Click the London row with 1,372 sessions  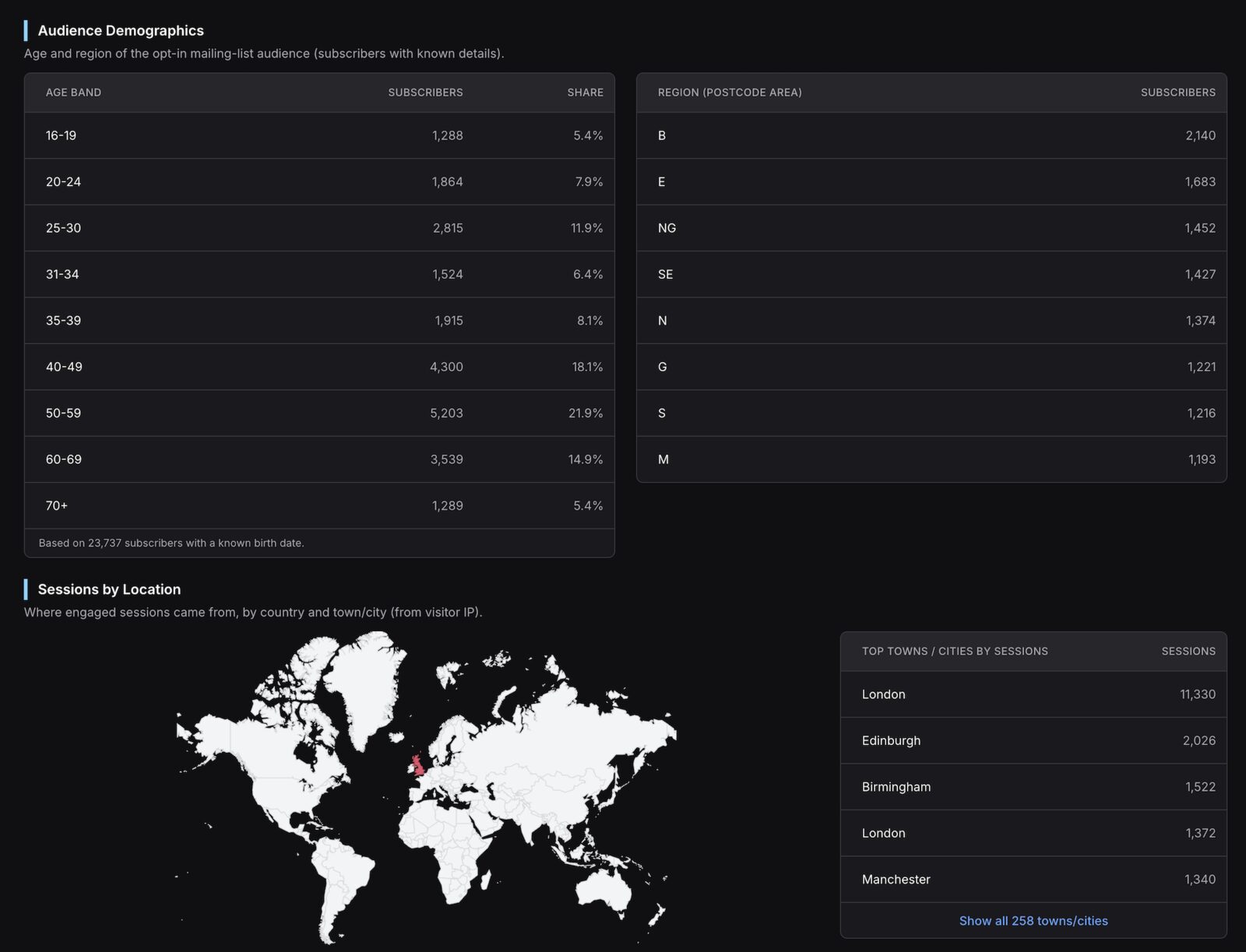(1033, 833)
